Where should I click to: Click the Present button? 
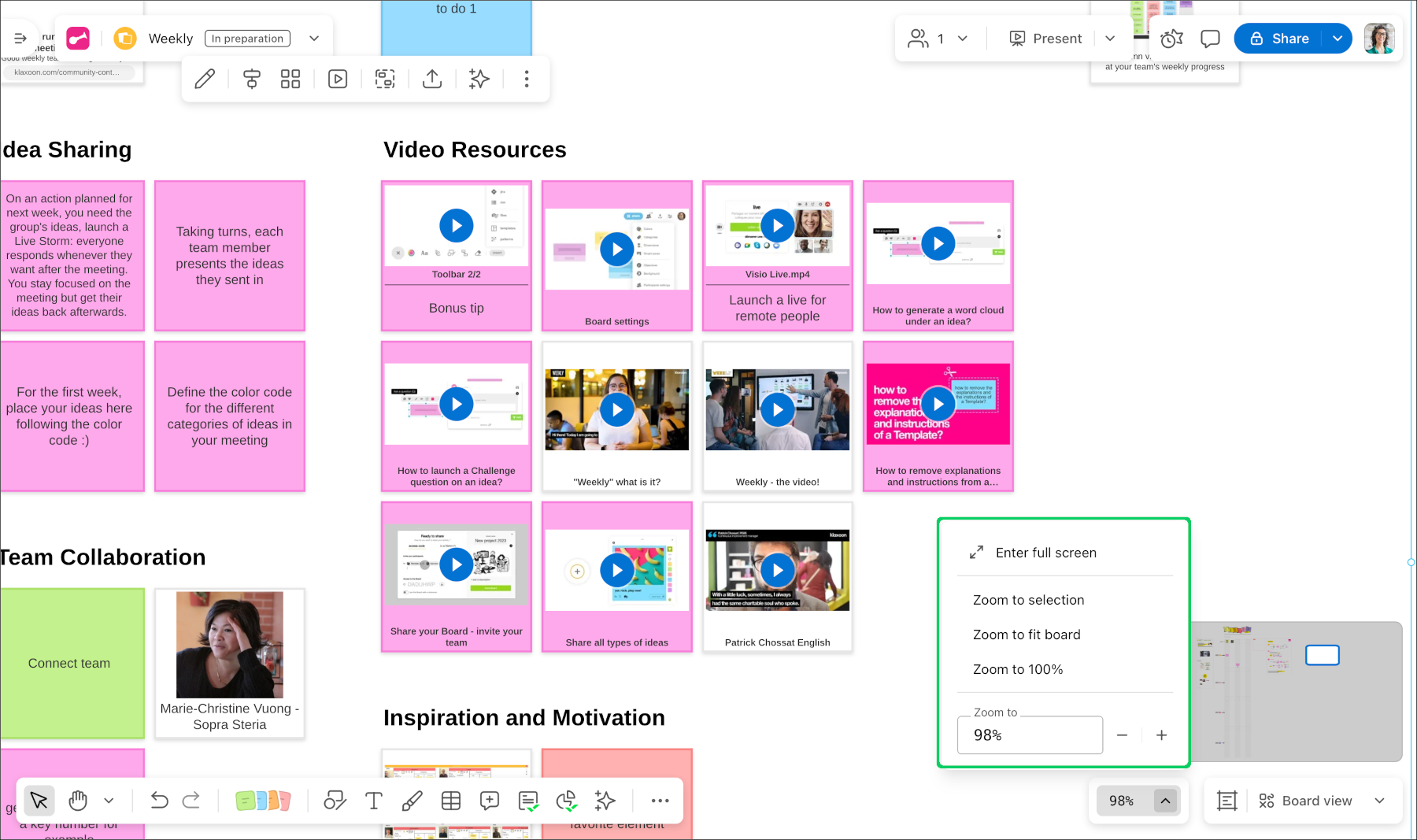pos(1046,39)
